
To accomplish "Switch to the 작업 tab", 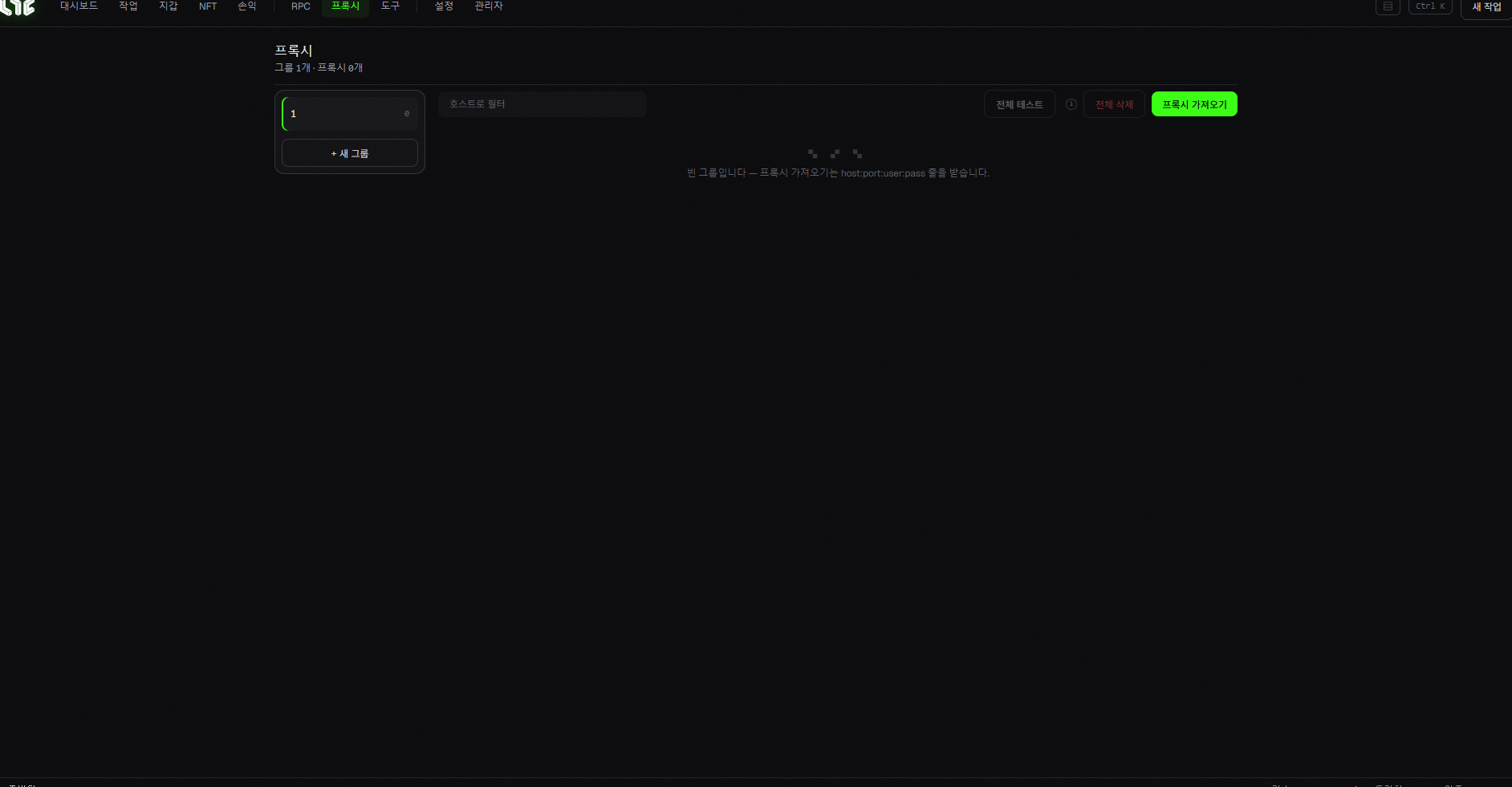I will (x=128, y=6).
